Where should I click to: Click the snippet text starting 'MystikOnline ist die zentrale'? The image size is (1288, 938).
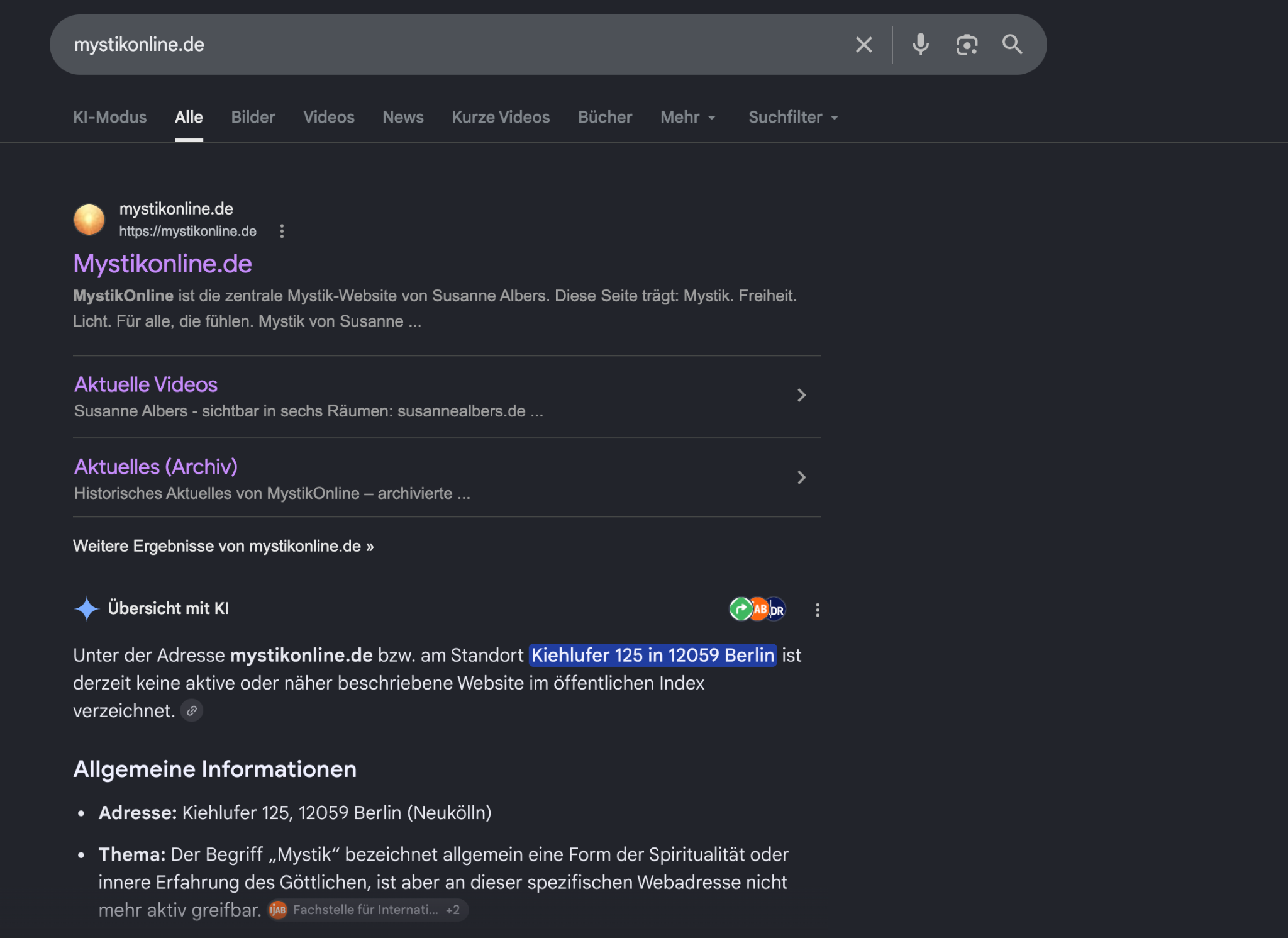435,308
